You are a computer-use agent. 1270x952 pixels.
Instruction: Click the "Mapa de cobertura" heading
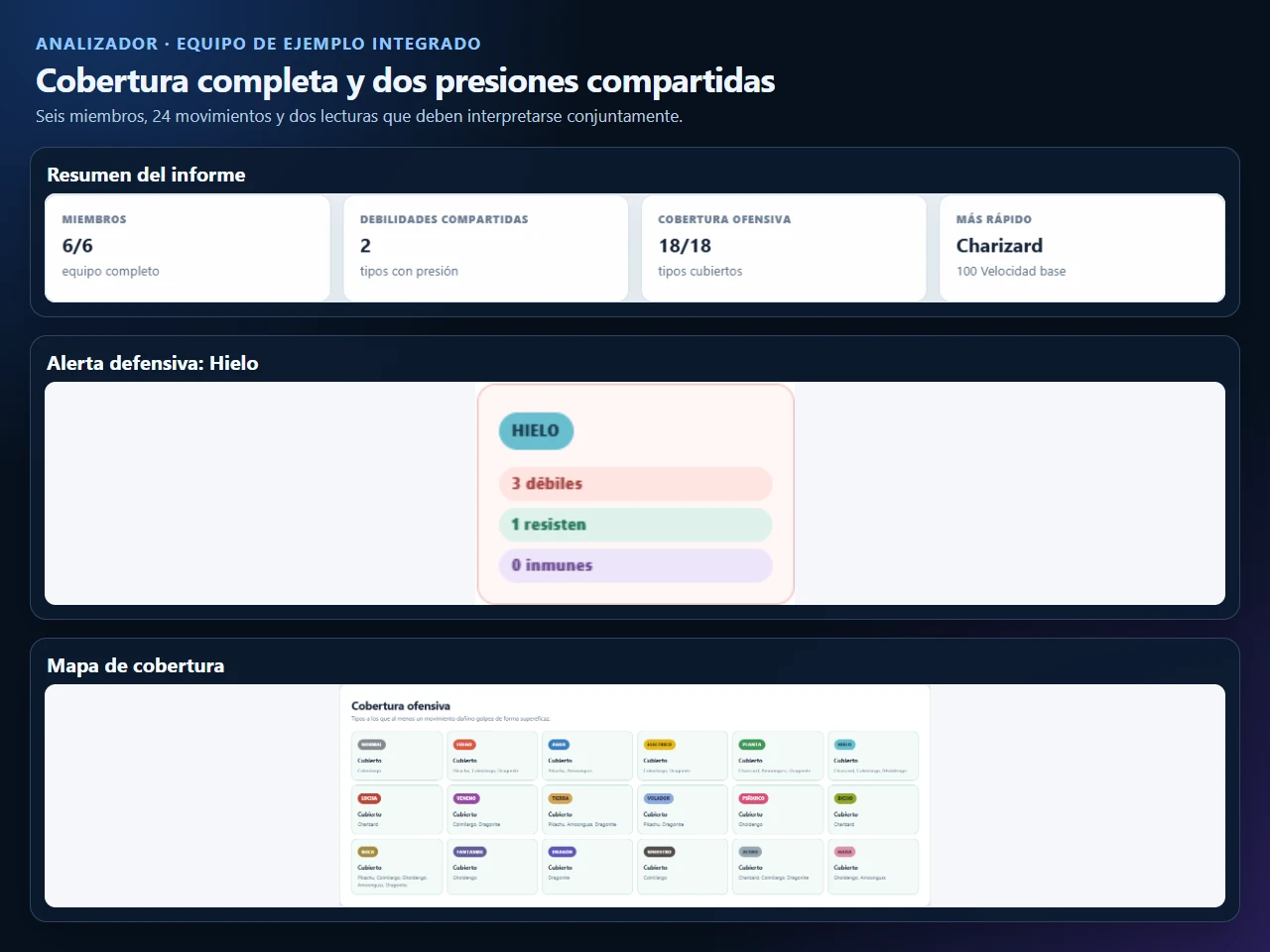[136, 665]
